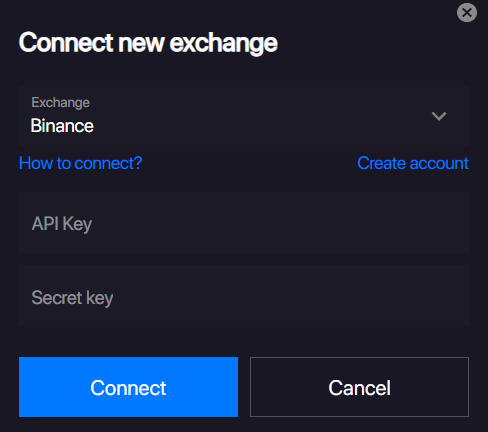Click the Connect new exchange heading
488x432 pixels.
pos(148,43)
